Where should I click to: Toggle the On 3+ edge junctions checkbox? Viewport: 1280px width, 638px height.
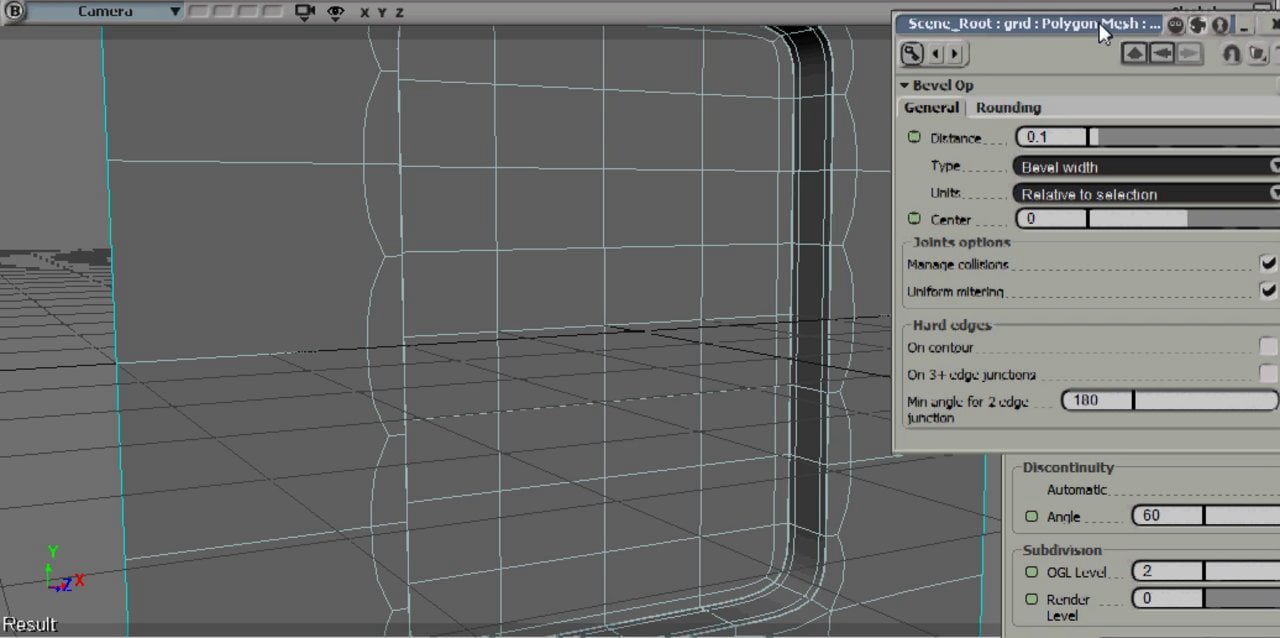(x=1268, y=374)
